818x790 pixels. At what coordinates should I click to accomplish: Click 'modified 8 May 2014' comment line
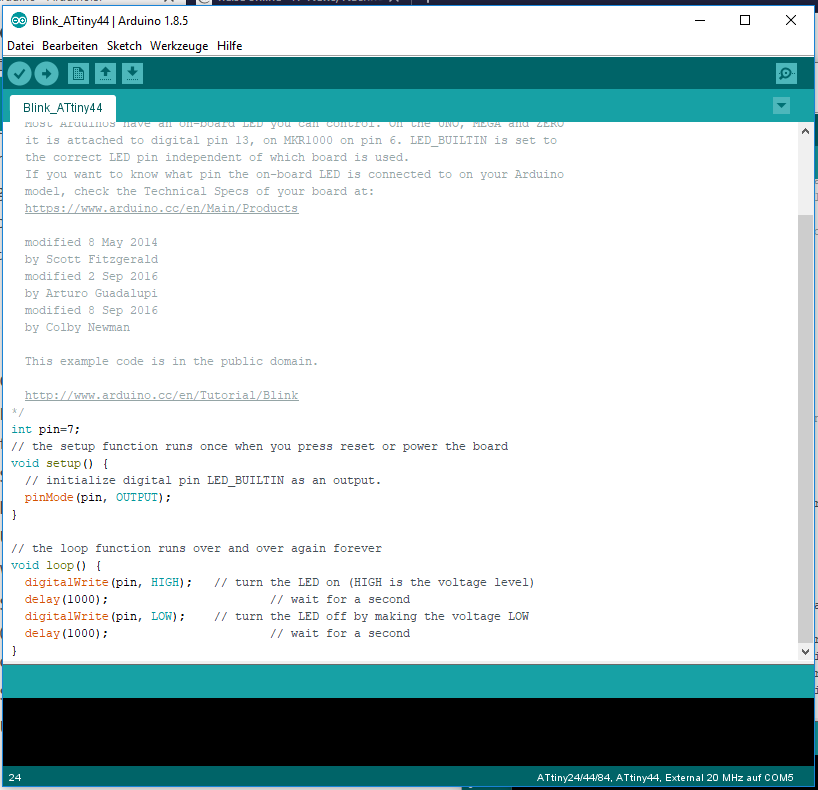tap(91, 242)
